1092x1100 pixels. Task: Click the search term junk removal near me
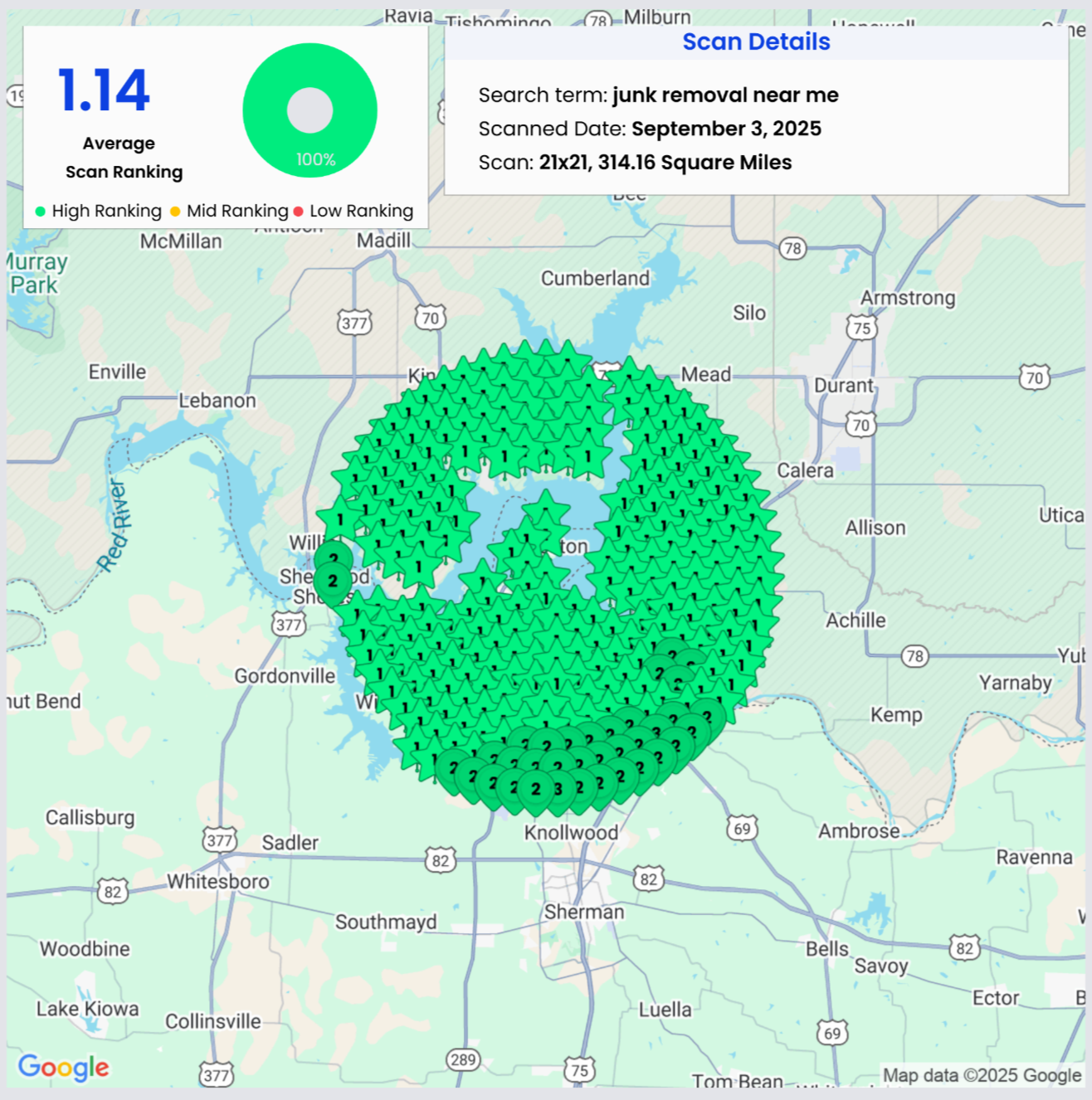[x=725, y=95]
